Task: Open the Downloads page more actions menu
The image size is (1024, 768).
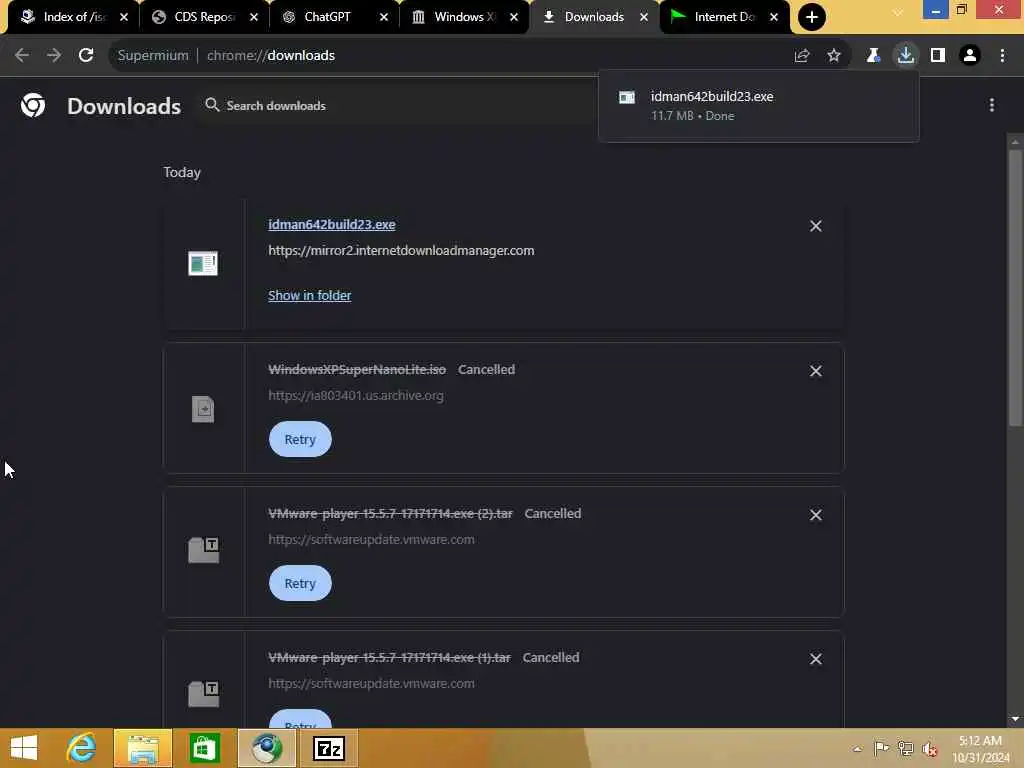Action: (991, 105)
